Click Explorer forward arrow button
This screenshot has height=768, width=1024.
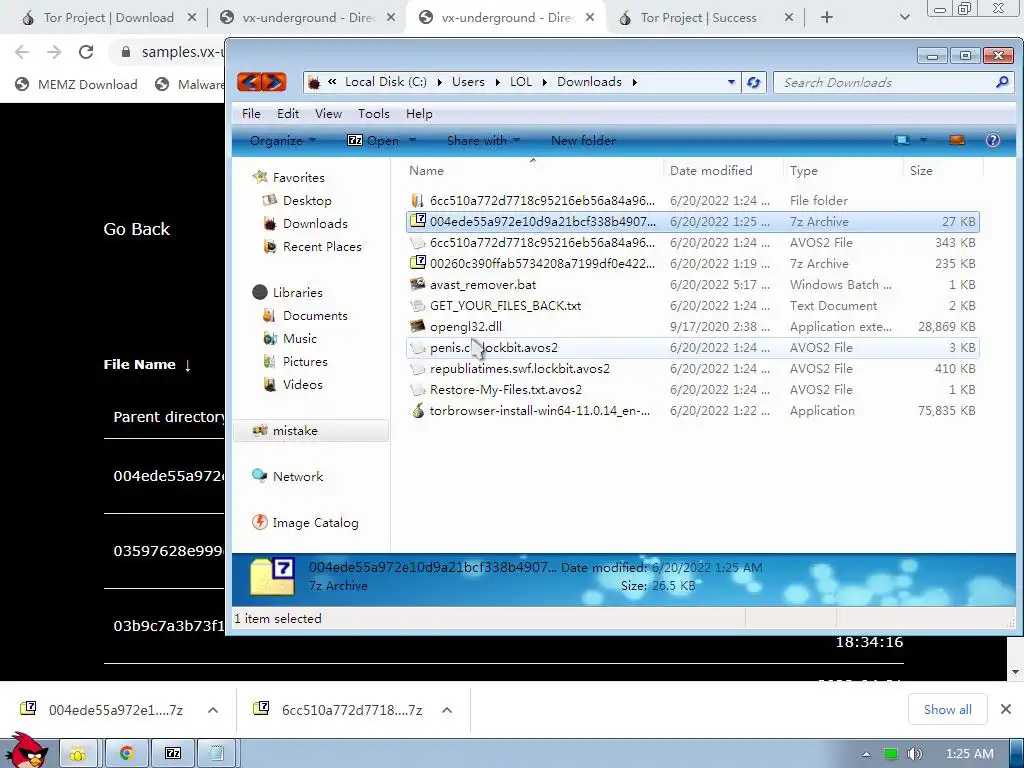point(274,82)
